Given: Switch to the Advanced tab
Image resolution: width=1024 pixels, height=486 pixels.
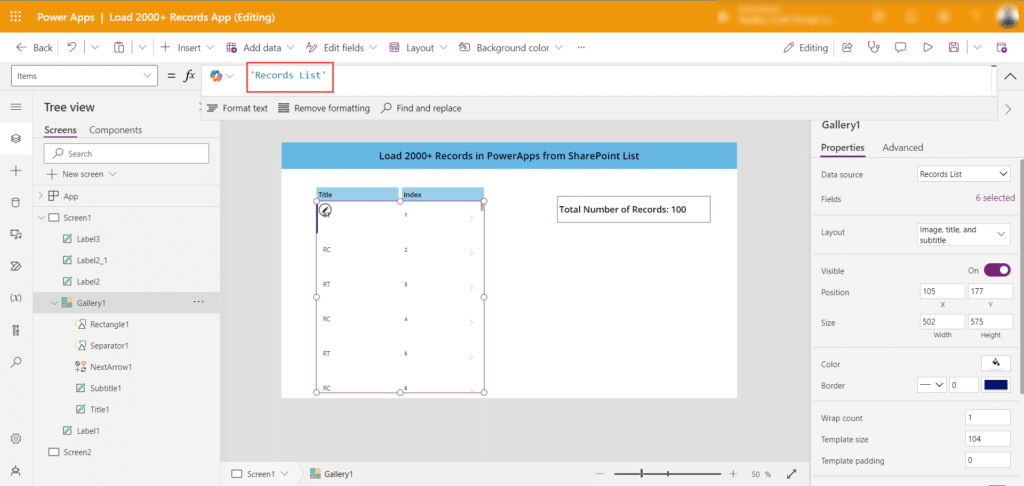Looking at the screenshot, I should pos(902,148).
